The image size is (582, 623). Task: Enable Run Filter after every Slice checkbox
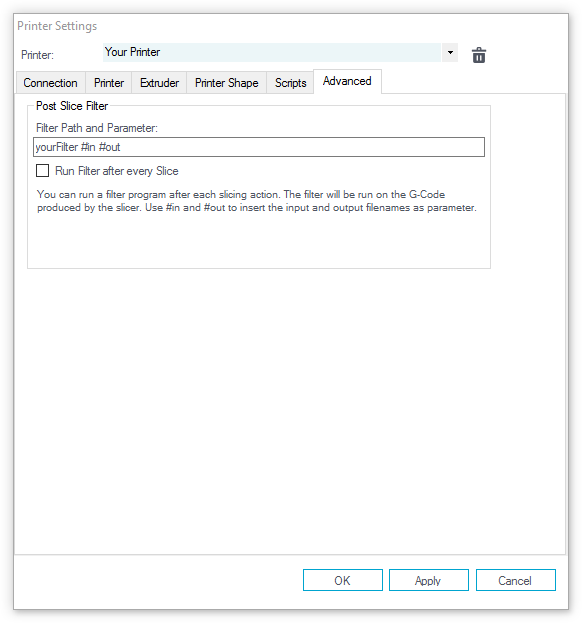point(43,170)
